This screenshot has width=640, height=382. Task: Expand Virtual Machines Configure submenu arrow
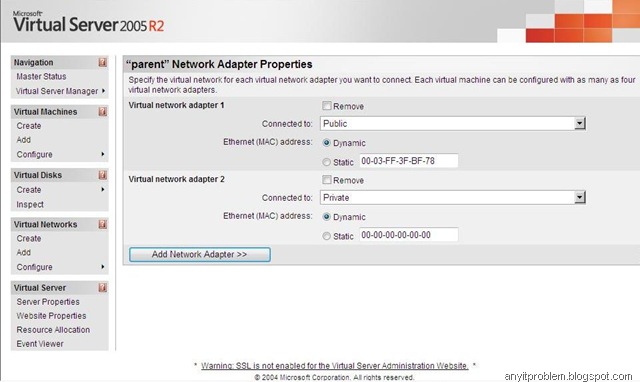pos(103,154)
